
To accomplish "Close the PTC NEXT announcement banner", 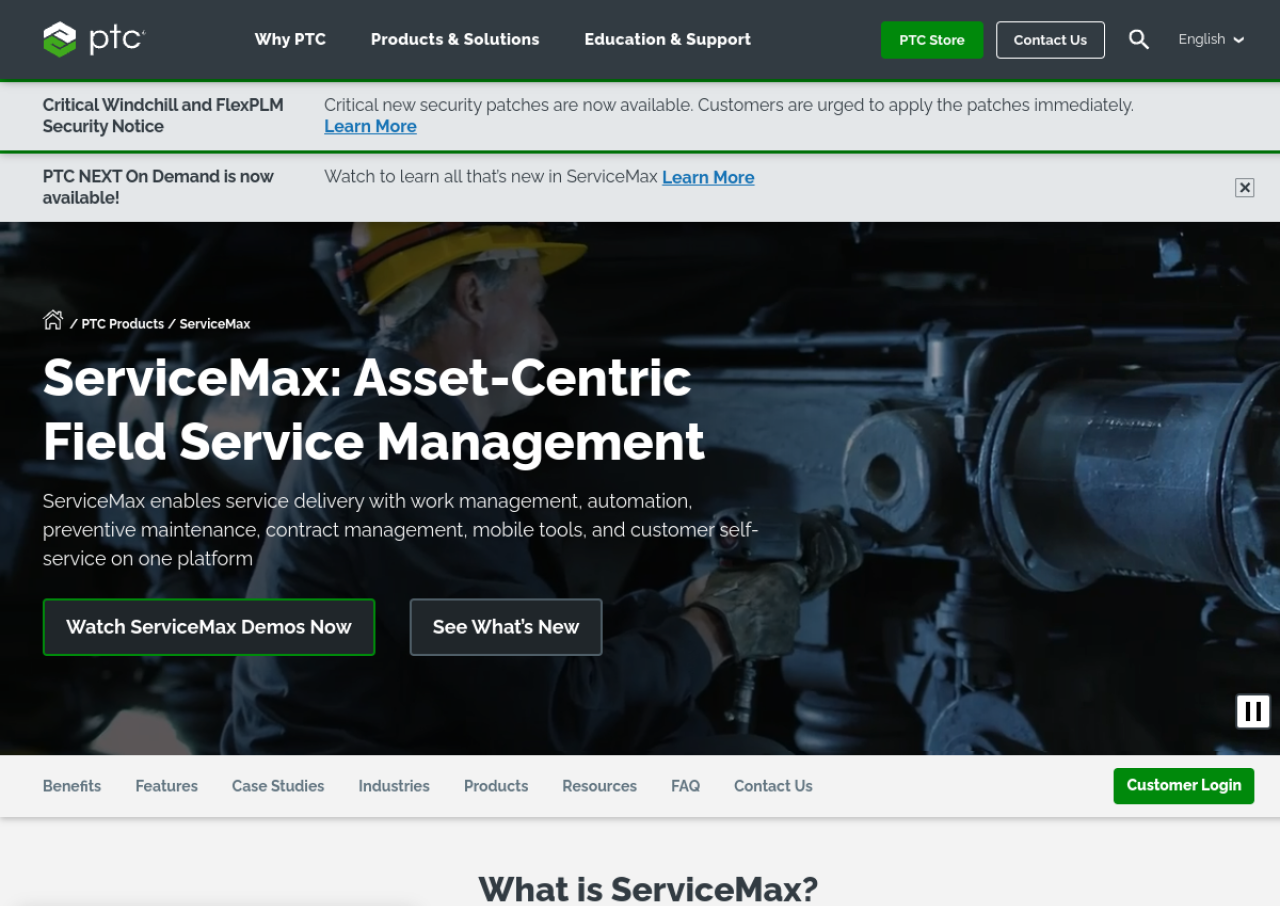I will tap(1244, 187).
